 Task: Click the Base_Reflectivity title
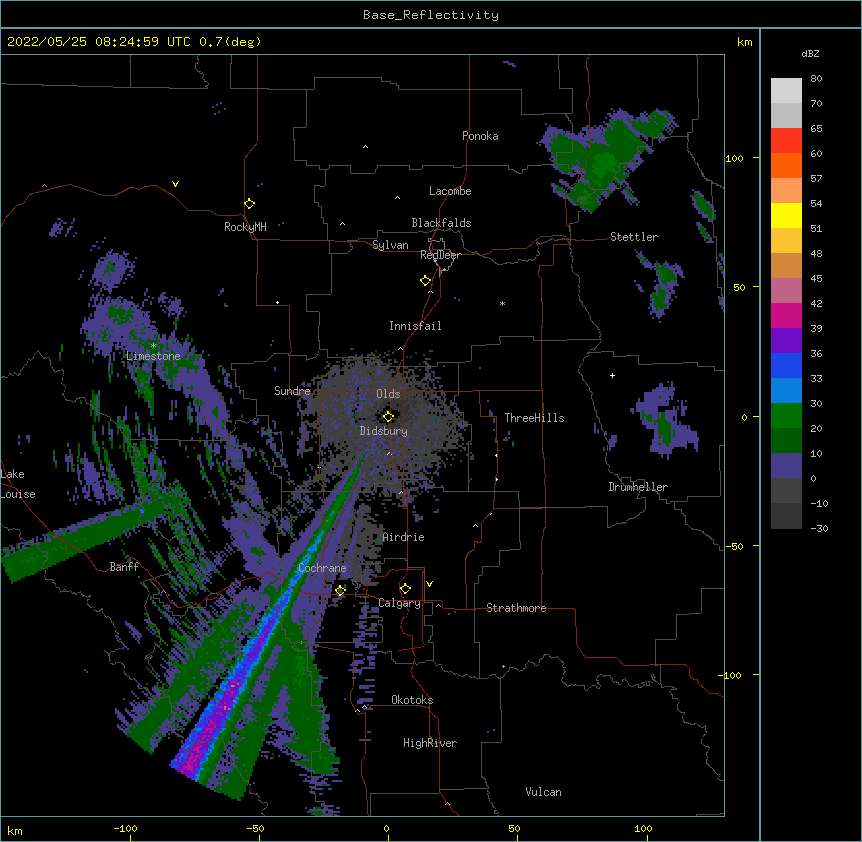tap(431, 15)
